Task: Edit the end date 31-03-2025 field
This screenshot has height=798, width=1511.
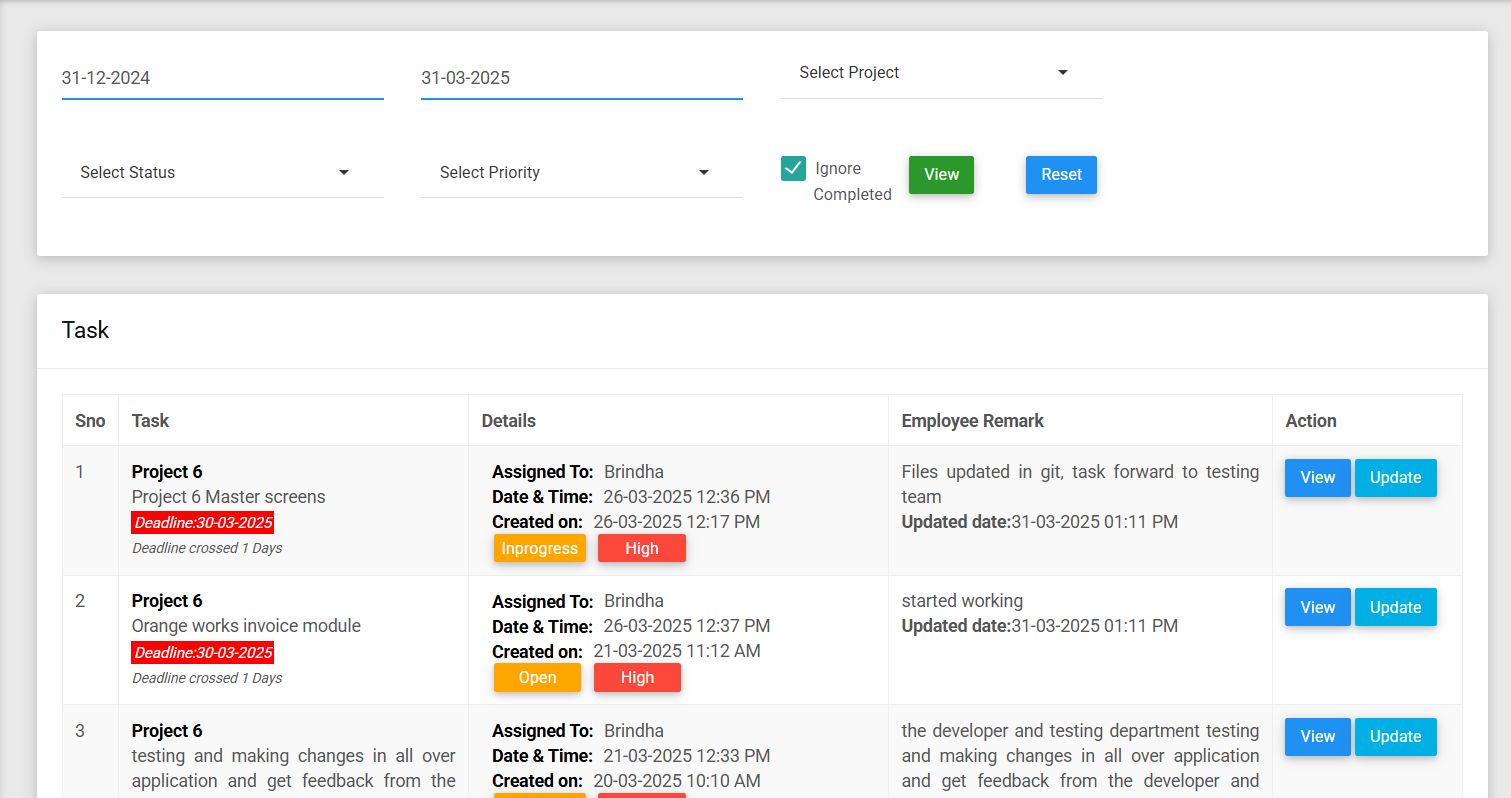Action: (x=581, y=78)
